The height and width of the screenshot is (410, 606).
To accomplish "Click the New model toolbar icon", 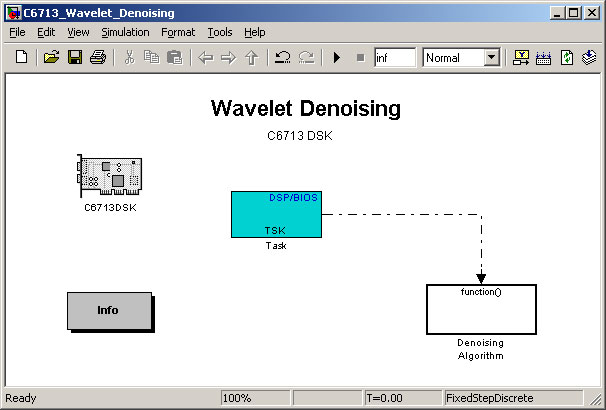I will [x=22, y=57].
